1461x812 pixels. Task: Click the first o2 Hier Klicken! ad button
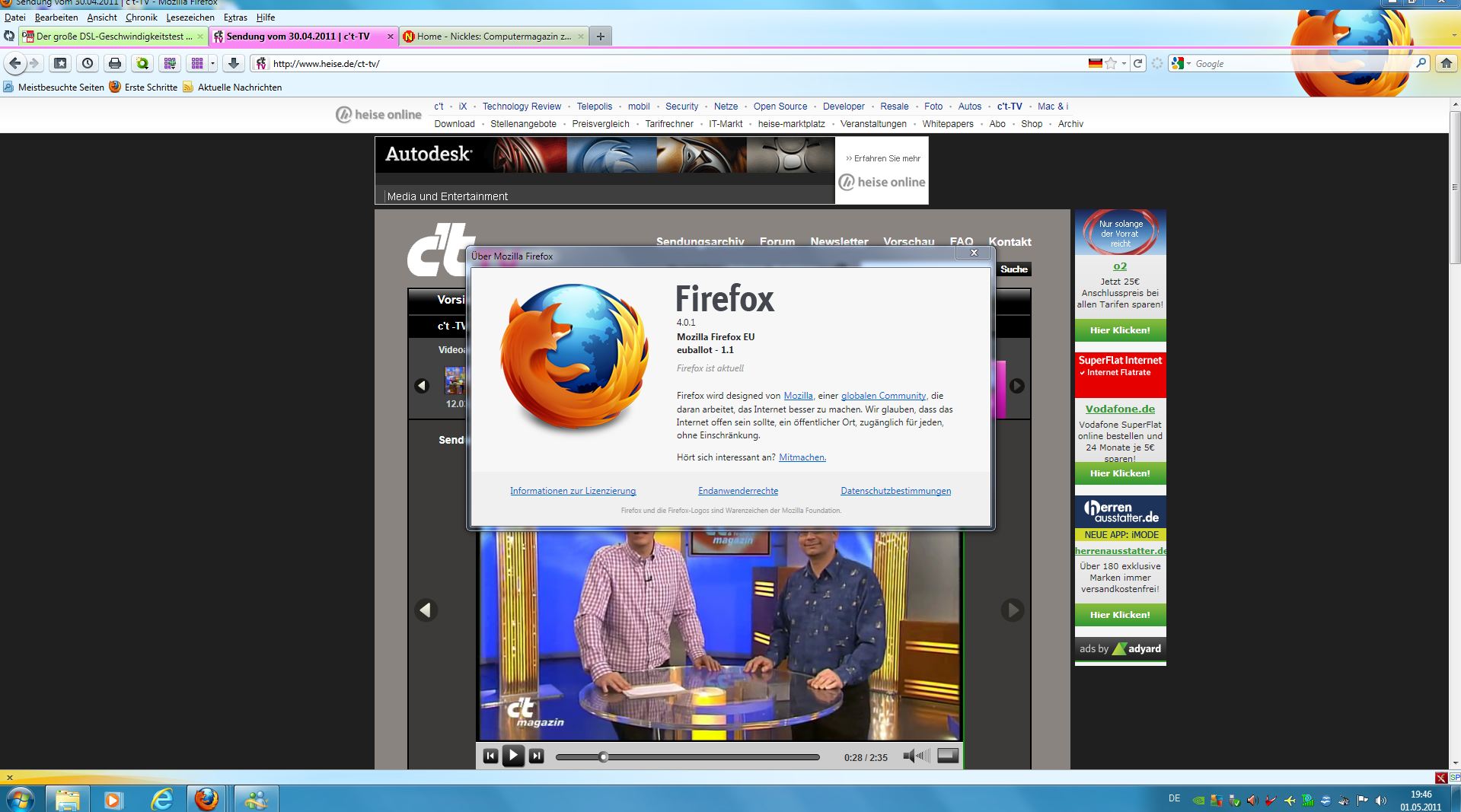1120,330
